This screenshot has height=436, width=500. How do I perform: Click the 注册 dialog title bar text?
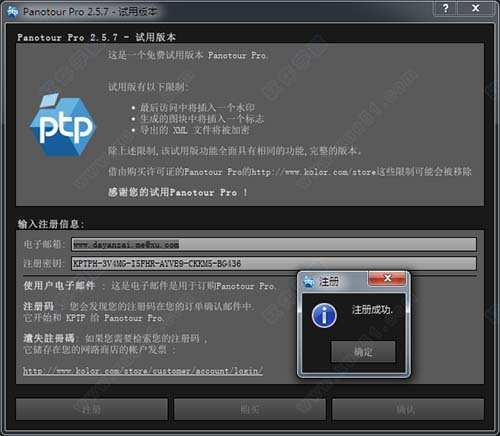[x=329, y=282]
